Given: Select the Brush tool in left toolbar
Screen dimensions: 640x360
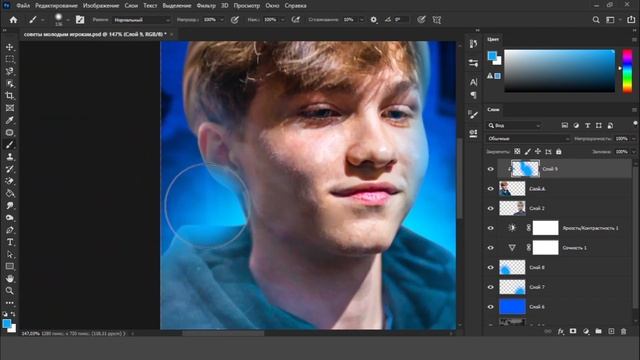Looking at the screenshot, I should tap(9, 145).
